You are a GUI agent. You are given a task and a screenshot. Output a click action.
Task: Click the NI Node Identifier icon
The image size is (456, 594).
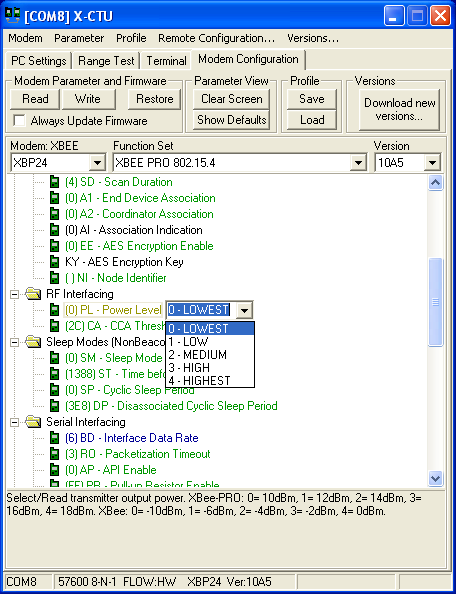(x=55, y=278)
